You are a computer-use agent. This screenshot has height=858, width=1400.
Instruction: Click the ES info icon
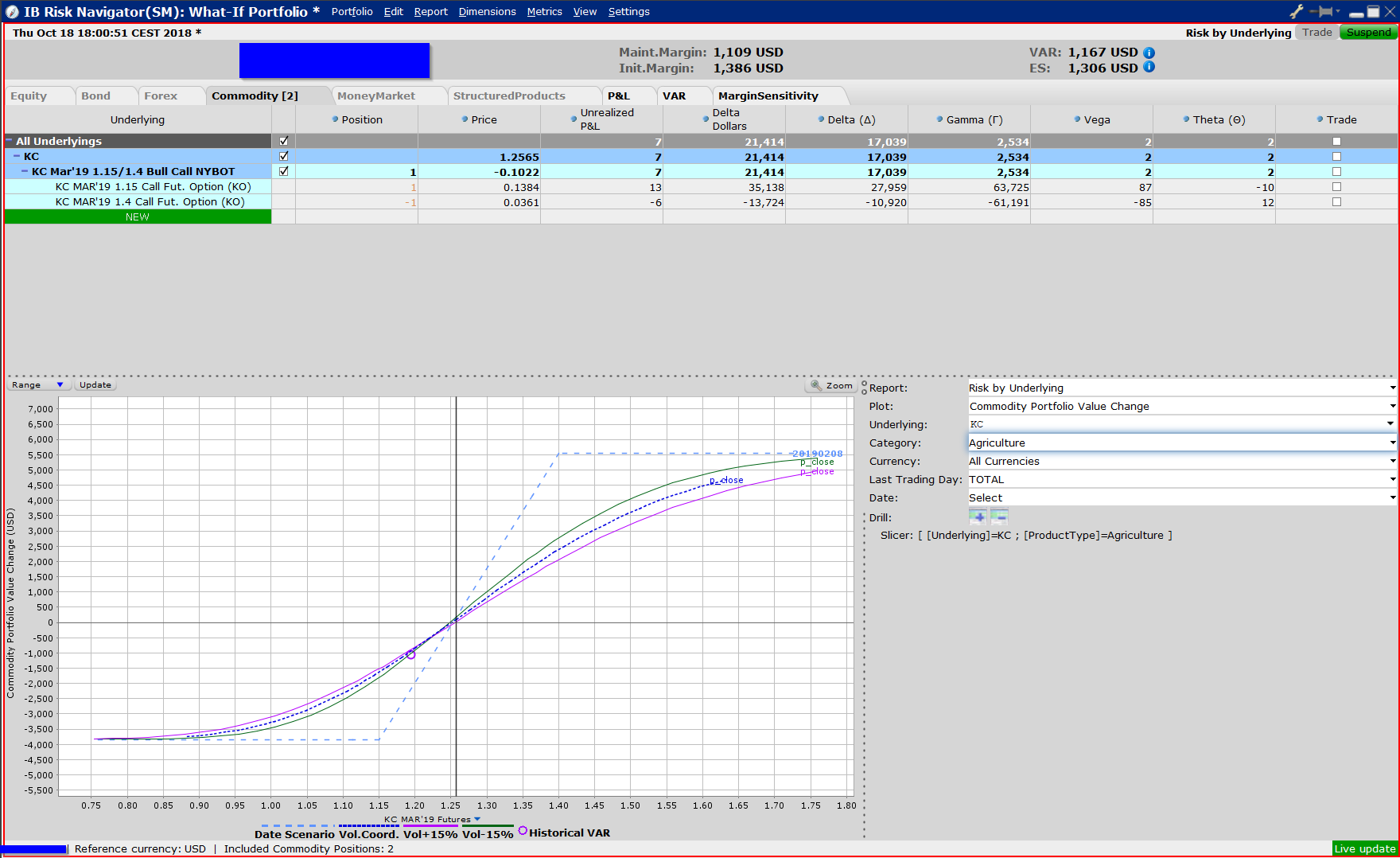coord(1149,68)
